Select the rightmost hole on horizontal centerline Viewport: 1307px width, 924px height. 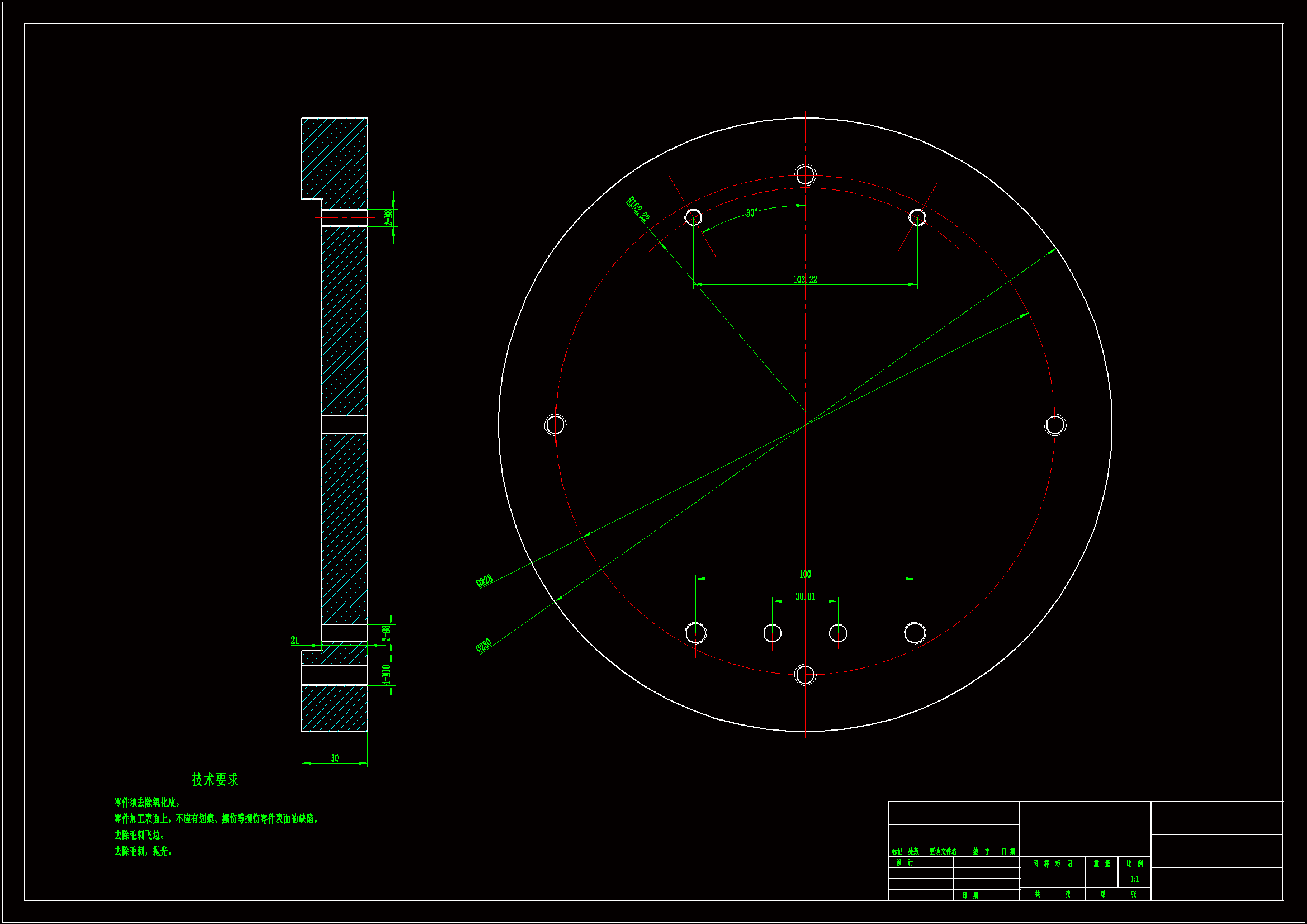(1055, 425)
